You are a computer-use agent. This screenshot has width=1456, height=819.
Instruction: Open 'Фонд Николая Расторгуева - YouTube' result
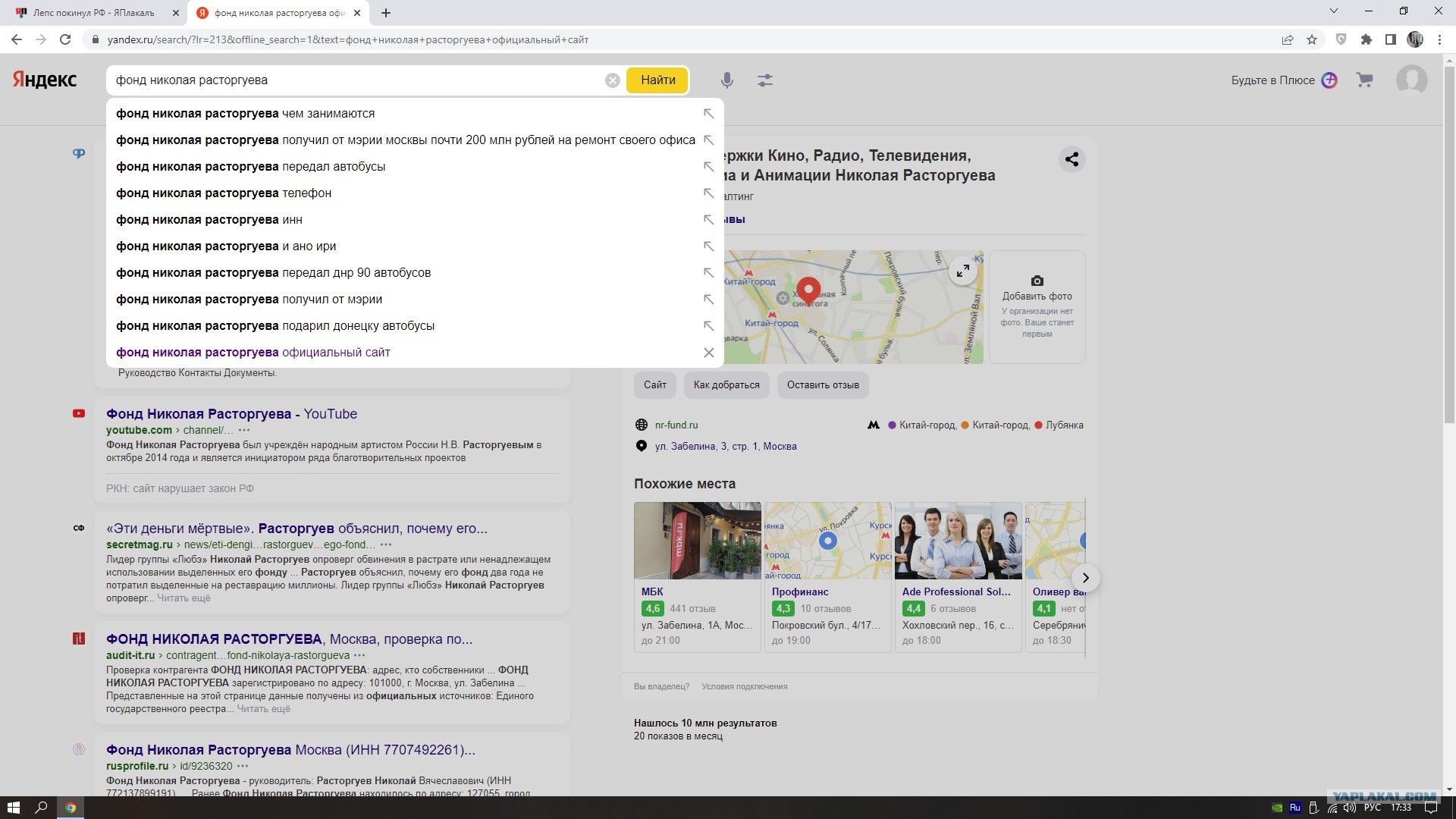click(x=231, y=414)
